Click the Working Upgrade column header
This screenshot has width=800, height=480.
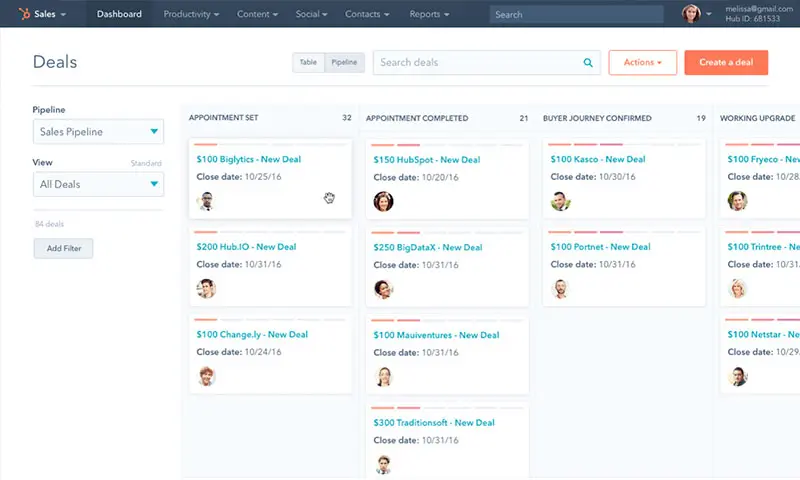pyautogui.click(x=758, y=118)
